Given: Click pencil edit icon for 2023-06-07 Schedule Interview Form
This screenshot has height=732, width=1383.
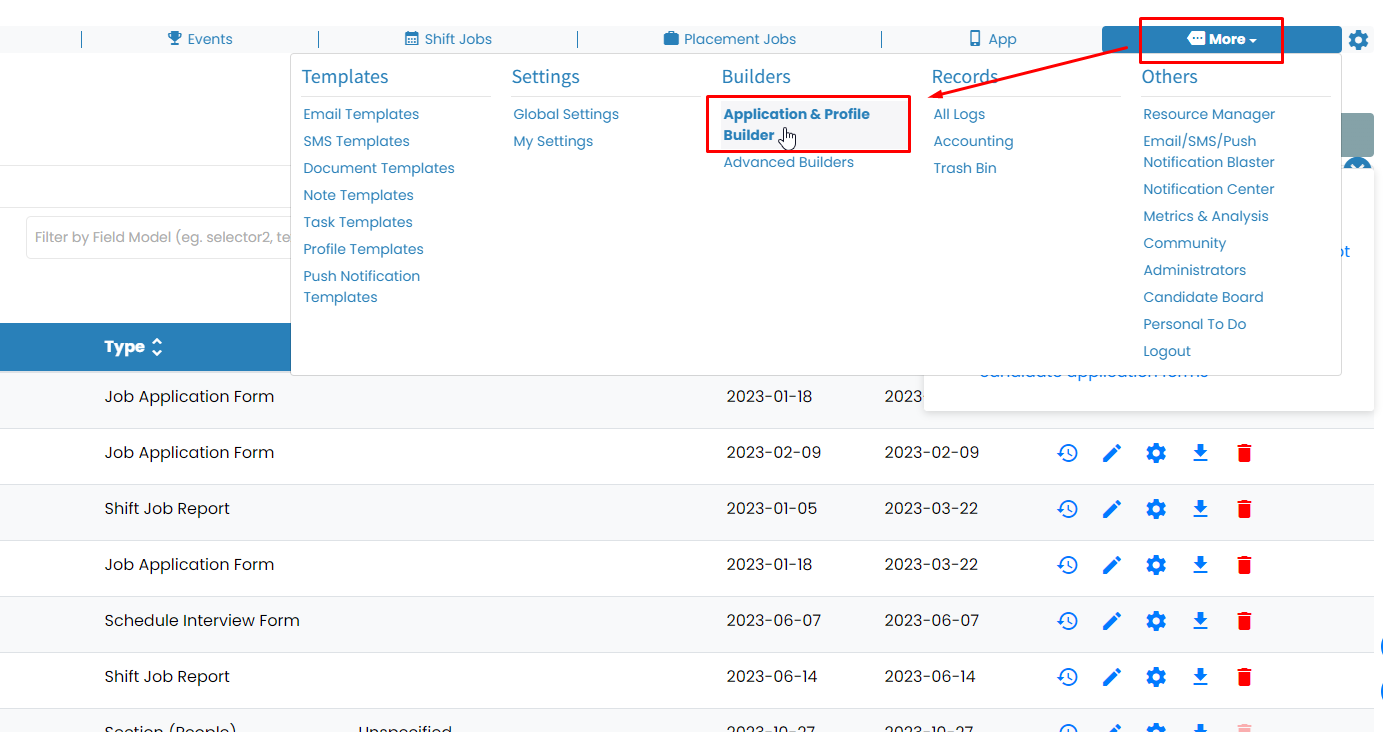Looking at the screenshot, I should (x=1112, y=621).
